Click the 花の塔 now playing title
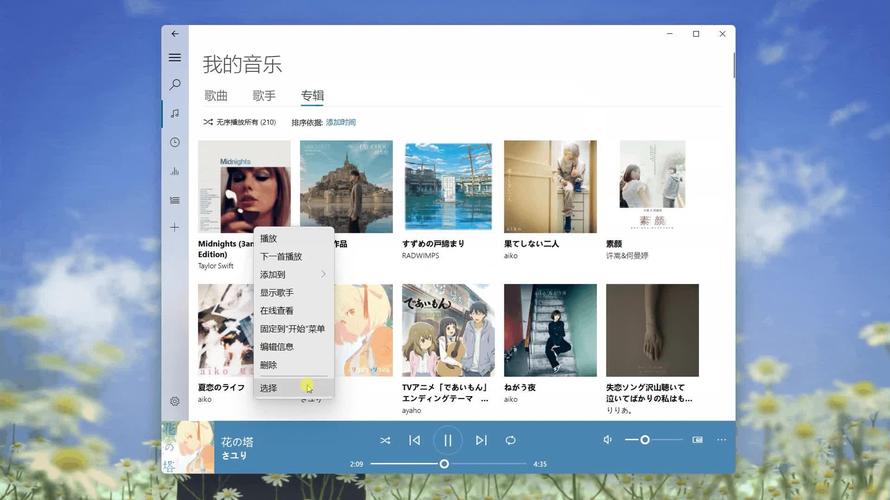890x500 pixels. 237,442
